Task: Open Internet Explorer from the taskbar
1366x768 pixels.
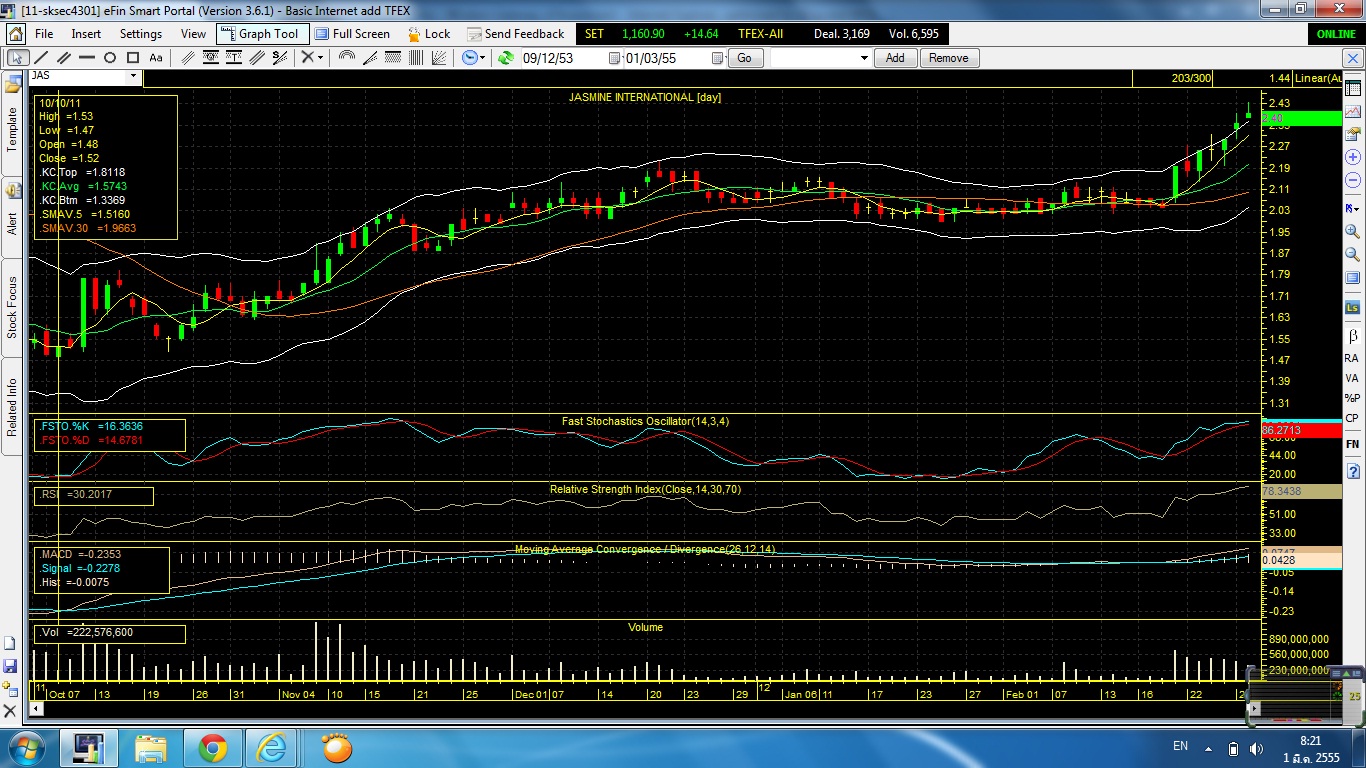Action: click(270, 747)
